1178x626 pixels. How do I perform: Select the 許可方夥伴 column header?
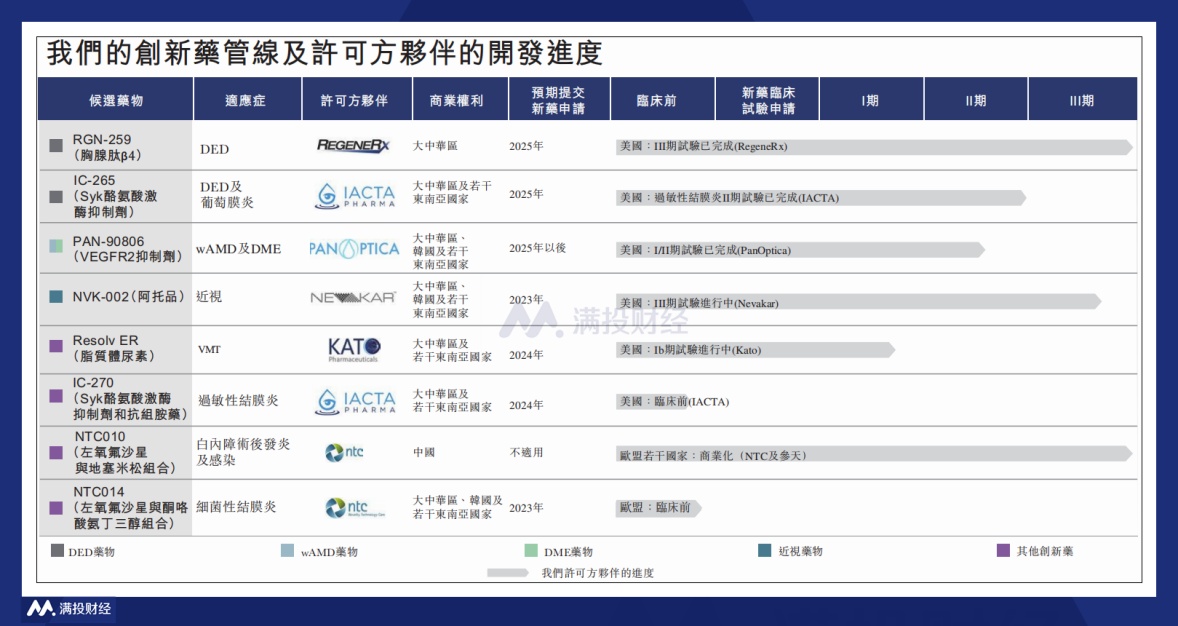point(354,101)
